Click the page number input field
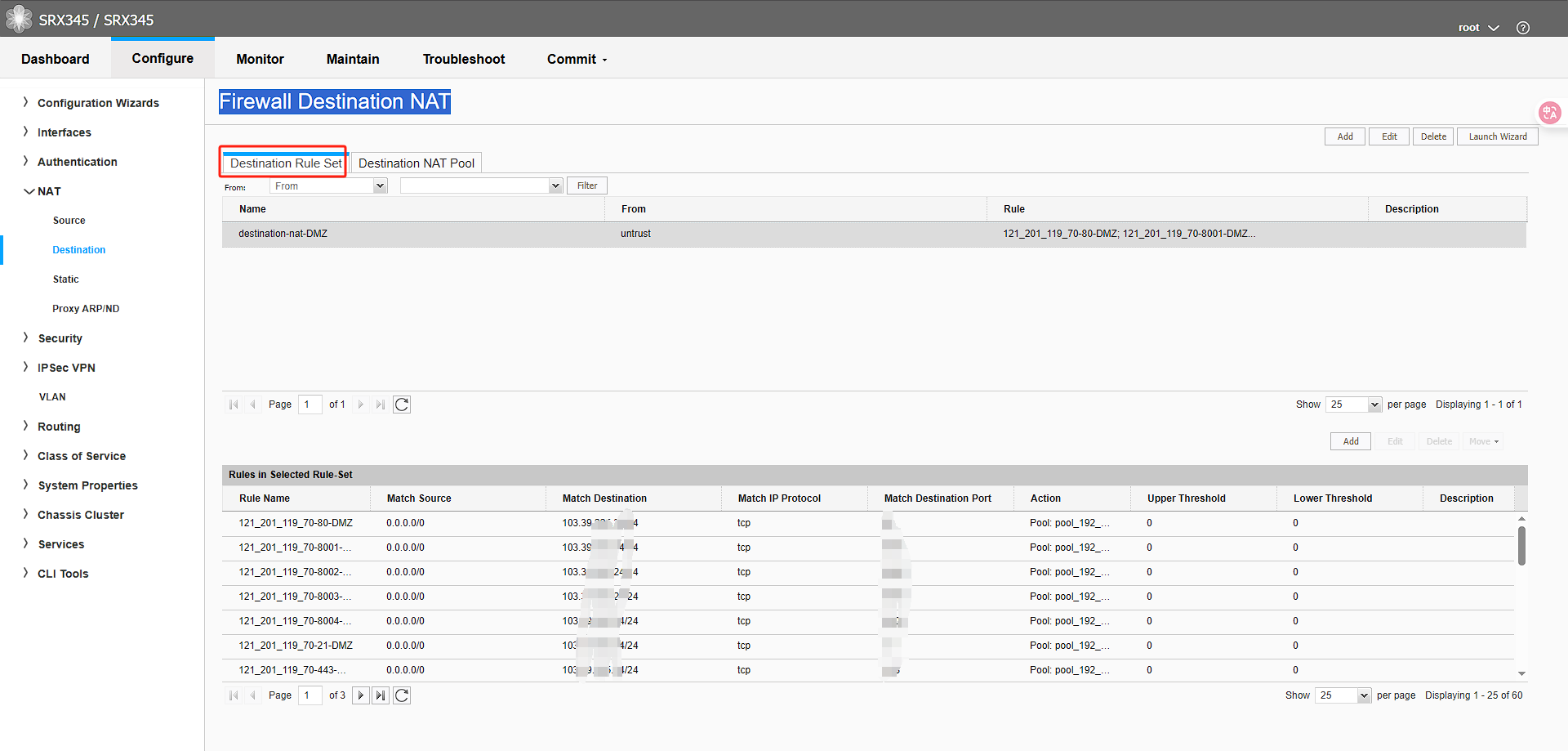The image size is (1568, 751). 310,404
